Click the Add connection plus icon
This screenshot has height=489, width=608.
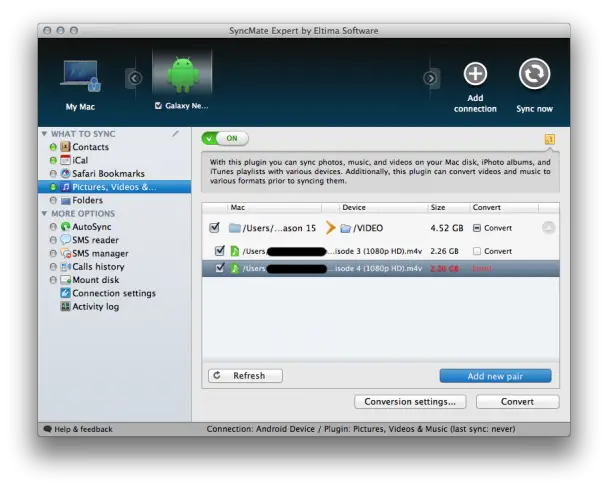point(475,74)
